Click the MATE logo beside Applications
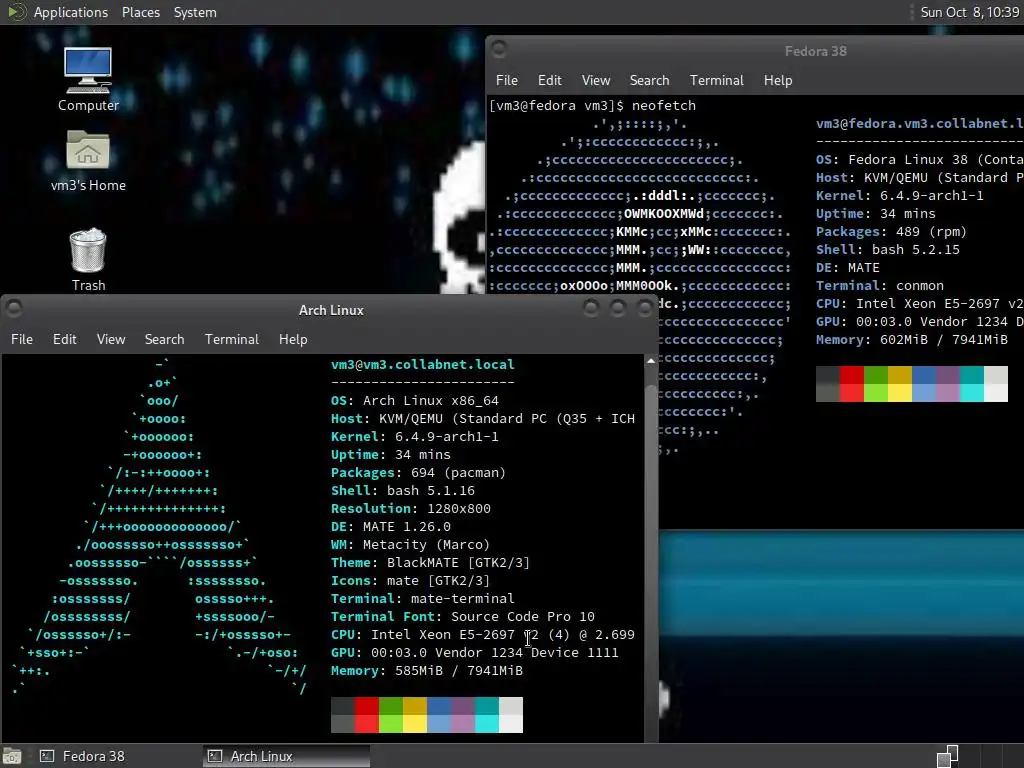The height and width of the screenshot is (768, 1024). click(x=16, y=12)
